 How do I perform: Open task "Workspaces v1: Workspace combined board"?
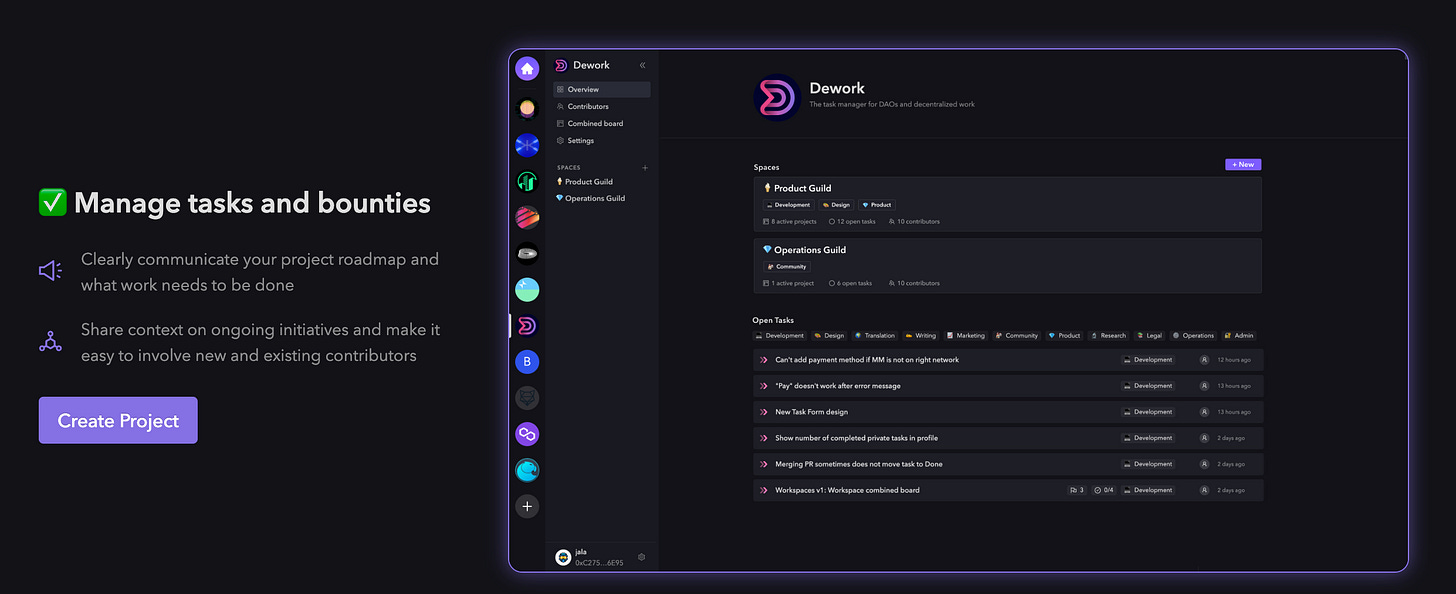(x=1008, y=490)
